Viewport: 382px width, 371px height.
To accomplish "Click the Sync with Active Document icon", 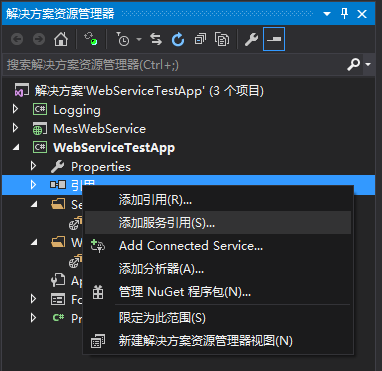I will tap(156, 40).
